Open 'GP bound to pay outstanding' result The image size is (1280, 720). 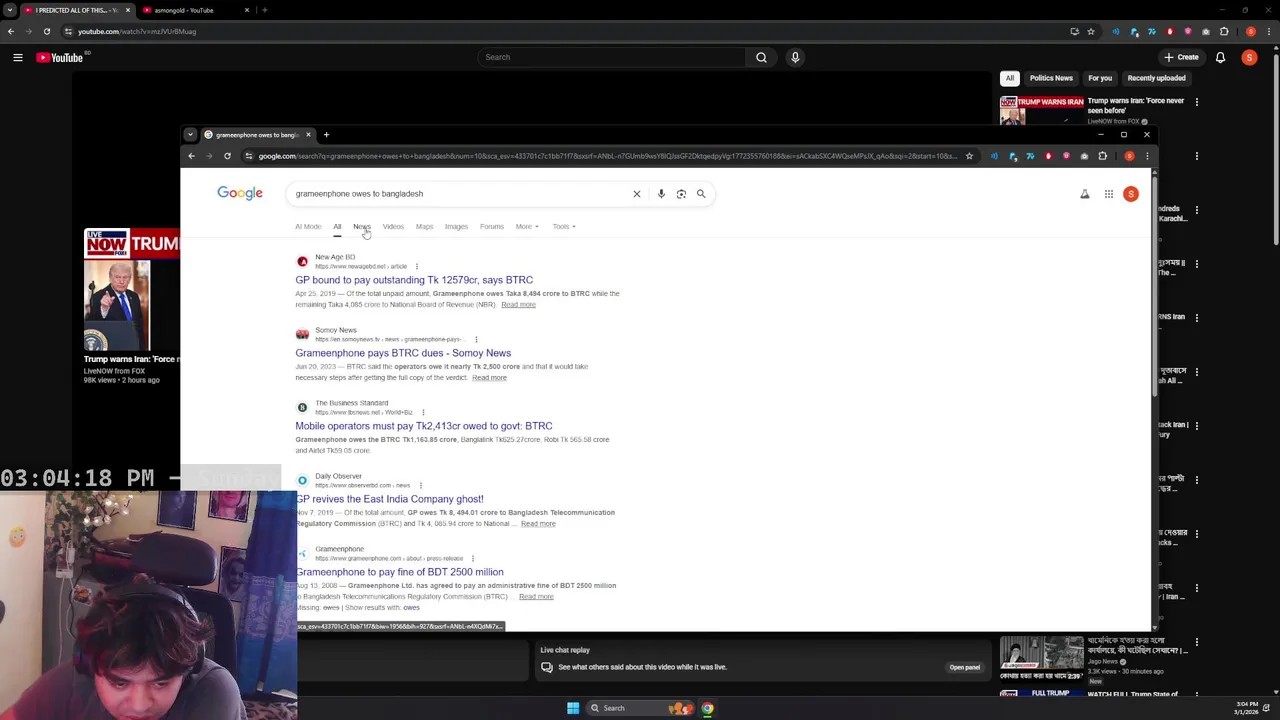(414, 280)
